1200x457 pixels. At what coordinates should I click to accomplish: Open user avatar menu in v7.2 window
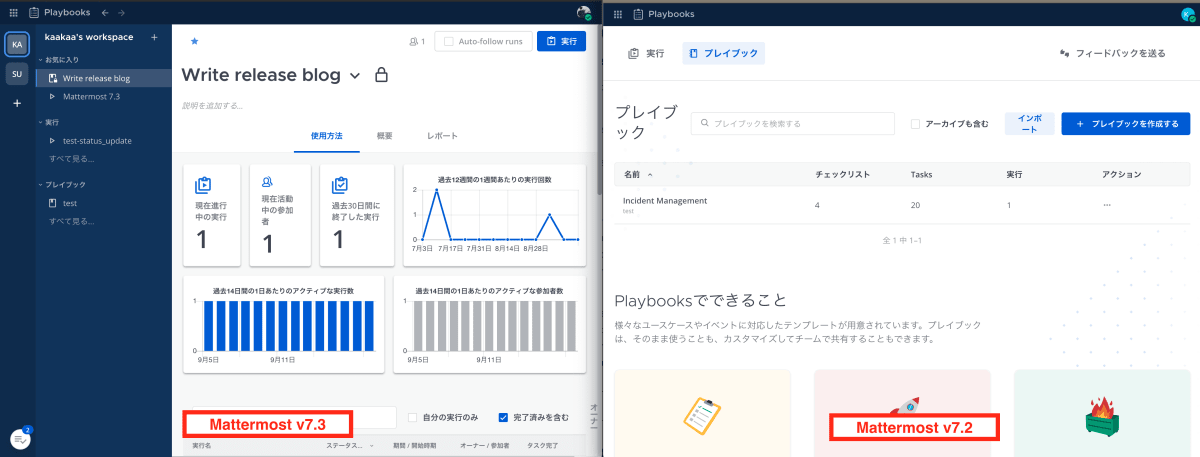(1188, 14)
